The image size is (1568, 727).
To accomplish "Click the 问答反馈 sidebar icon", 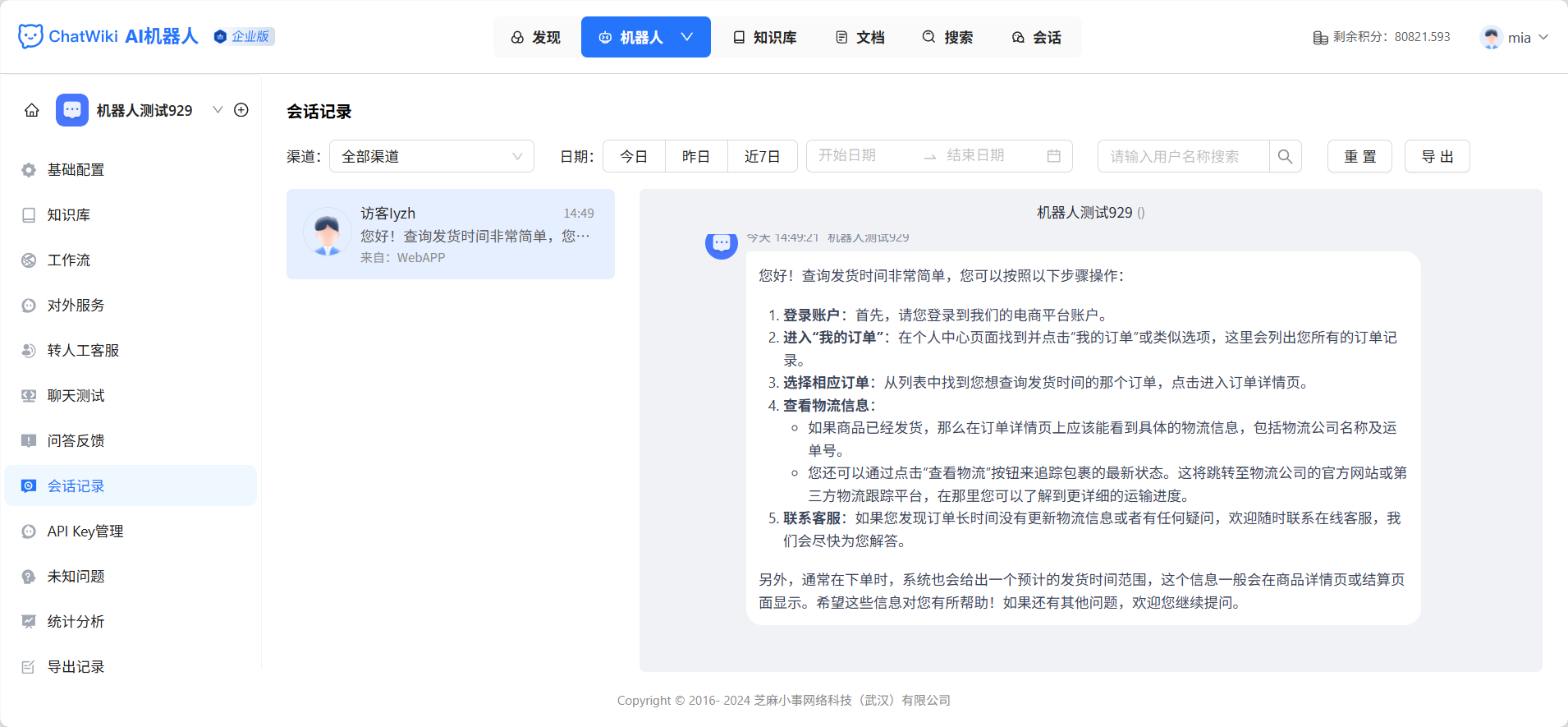I will click(x=29, y=441).
